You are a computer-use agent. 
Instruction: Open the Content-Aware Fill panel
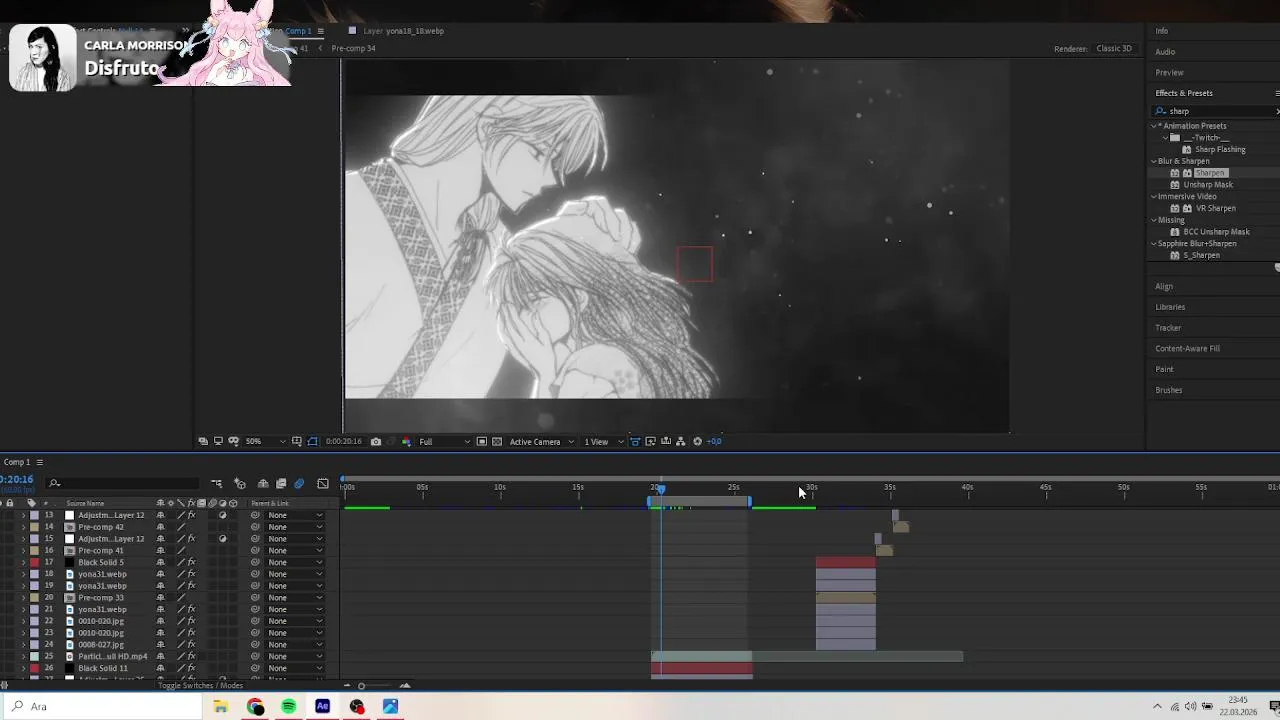pyautogui.click(x=1187, y=349)
